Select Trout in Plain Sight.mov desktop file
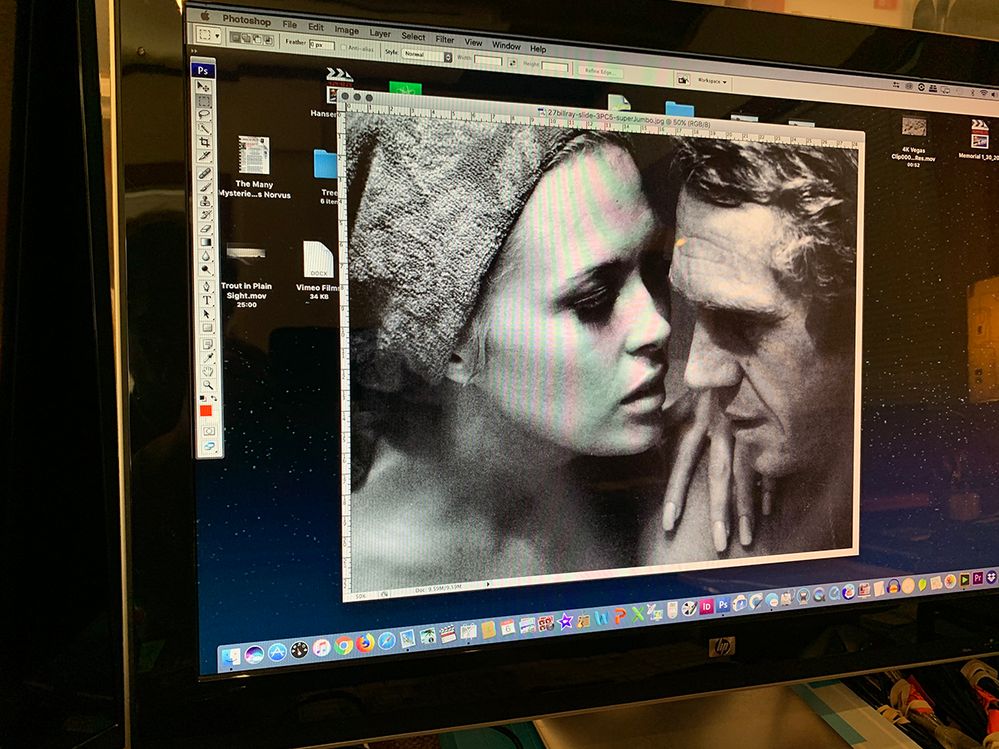The image size is (999, 749). pos(246,276)
